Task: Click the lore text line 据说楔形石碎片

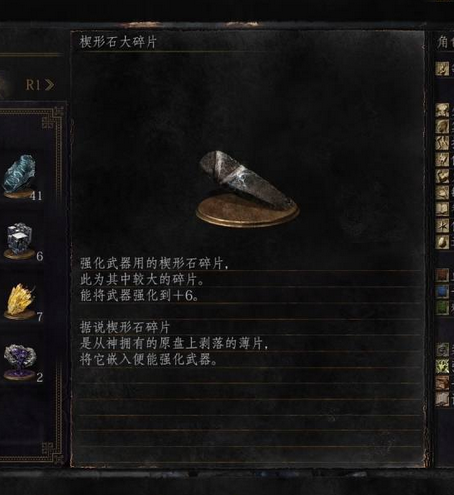Action: 125,327
